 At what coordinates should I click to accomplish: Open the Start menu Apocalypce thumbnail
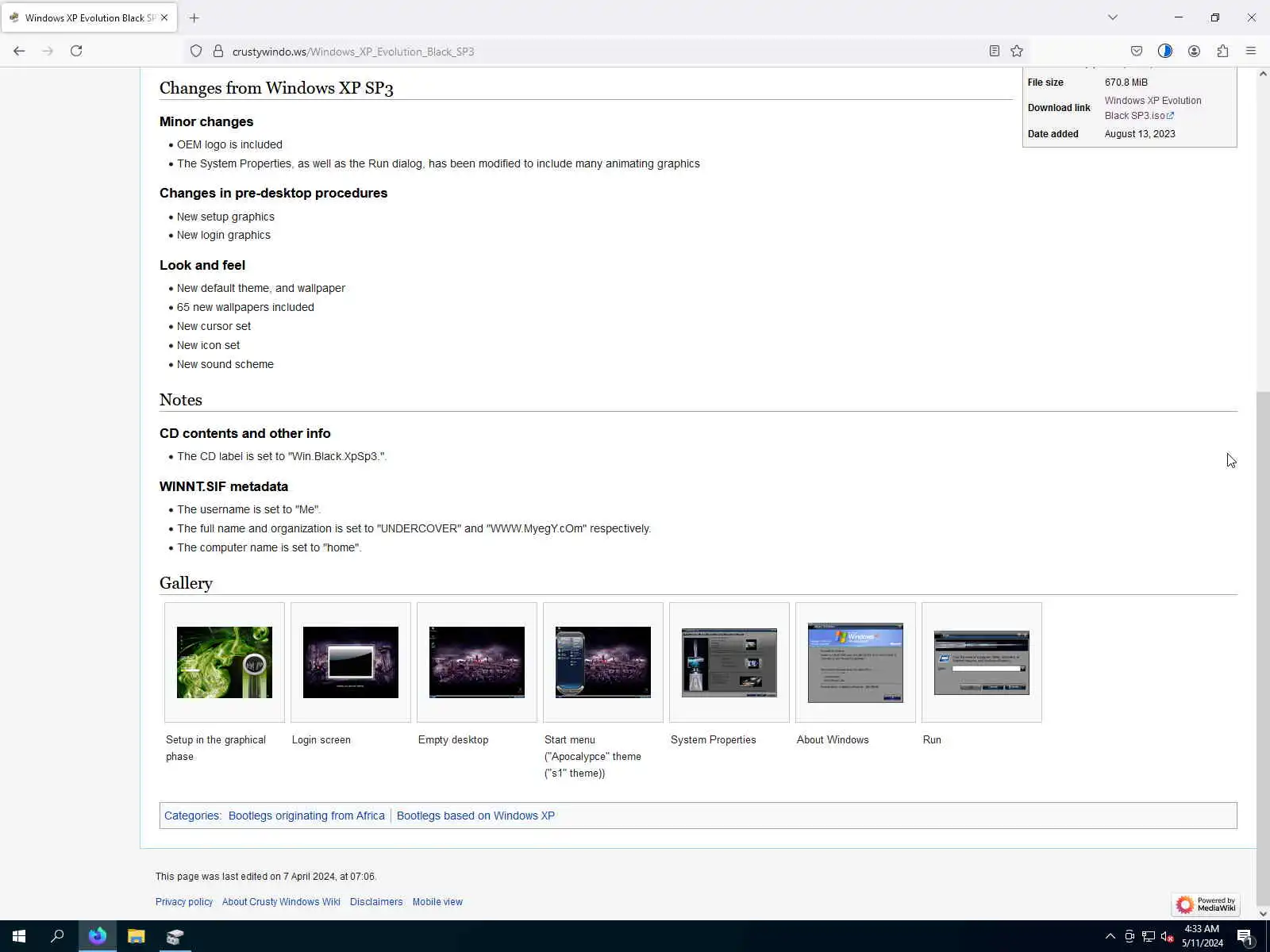[x=603, y=662]
